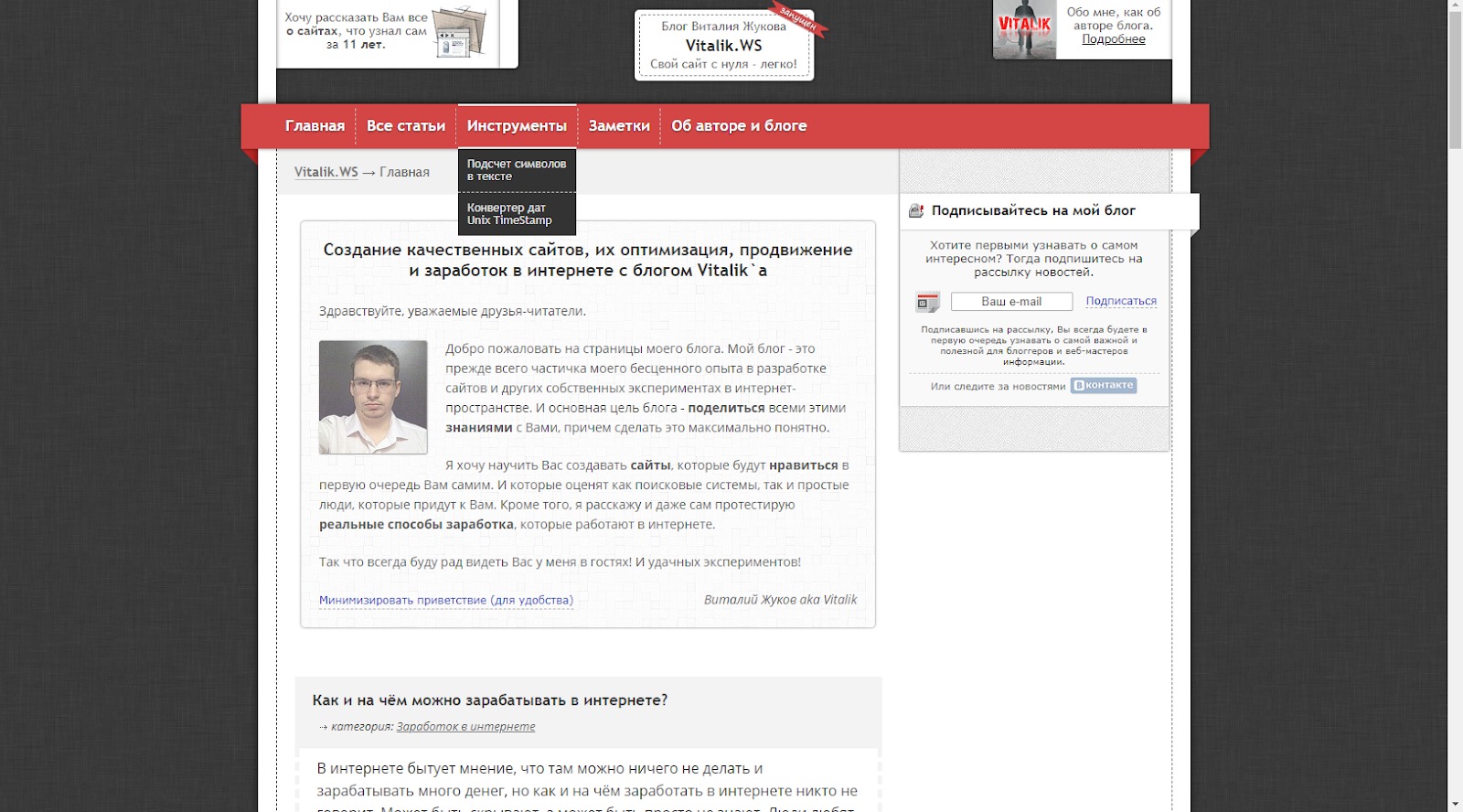
Task: Select Конвертер дат Unix TimeStamp entry
Action: [517, 214]
